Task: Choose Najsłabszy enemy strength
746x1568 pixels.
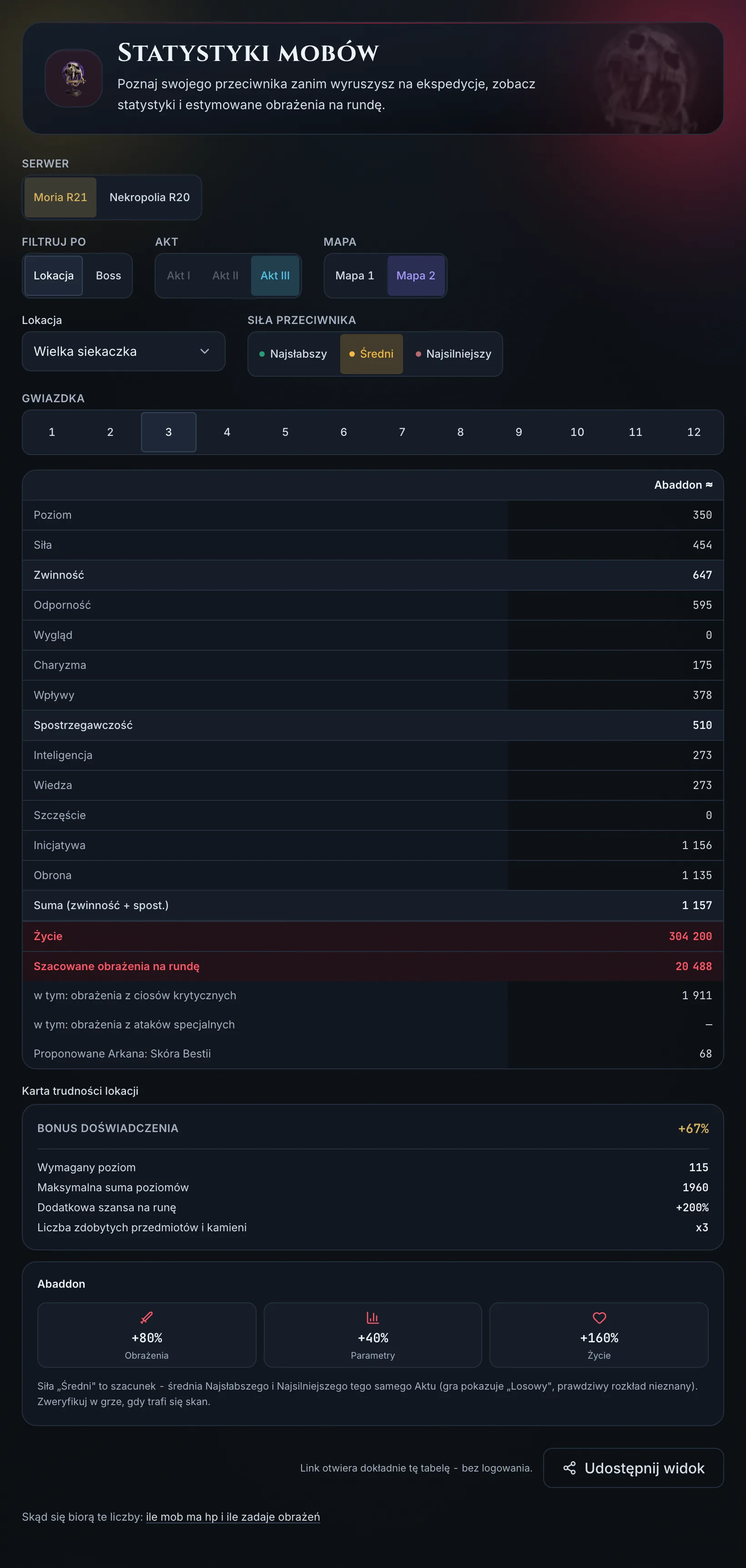Action: point(293,354)
